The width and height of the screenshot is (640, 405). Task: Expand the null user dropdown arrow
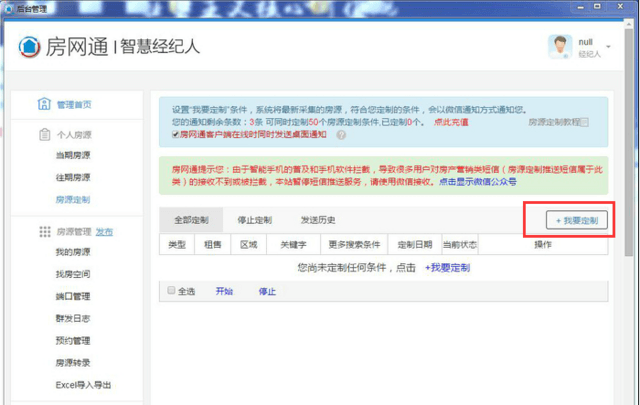click(x=608, y=47)
